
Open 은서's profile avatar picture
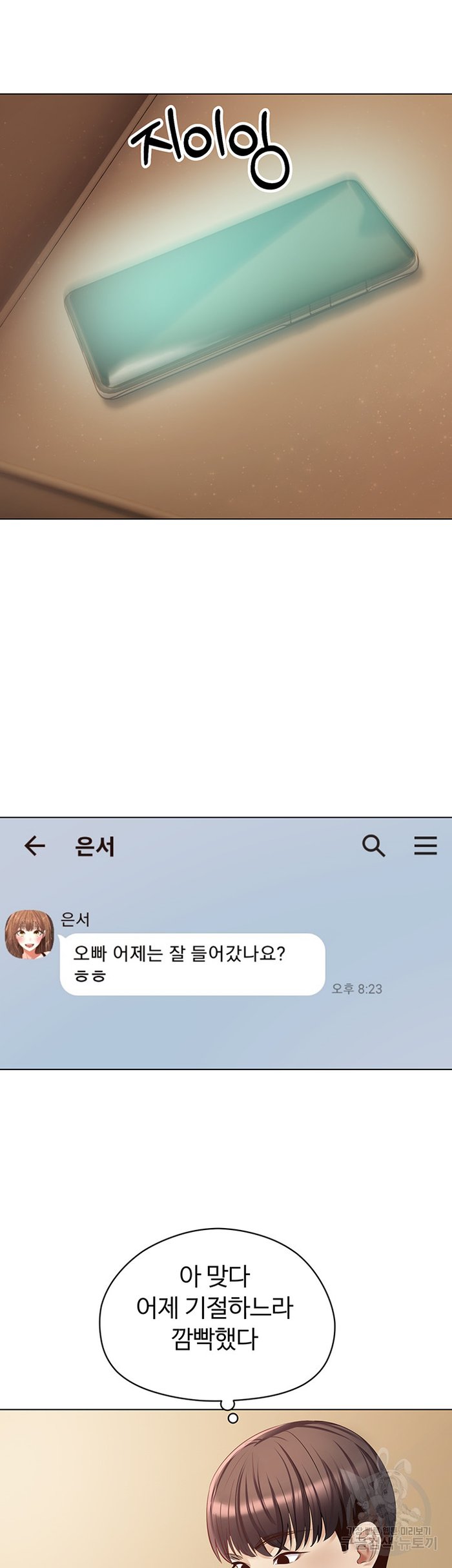[x=28, y=935]
